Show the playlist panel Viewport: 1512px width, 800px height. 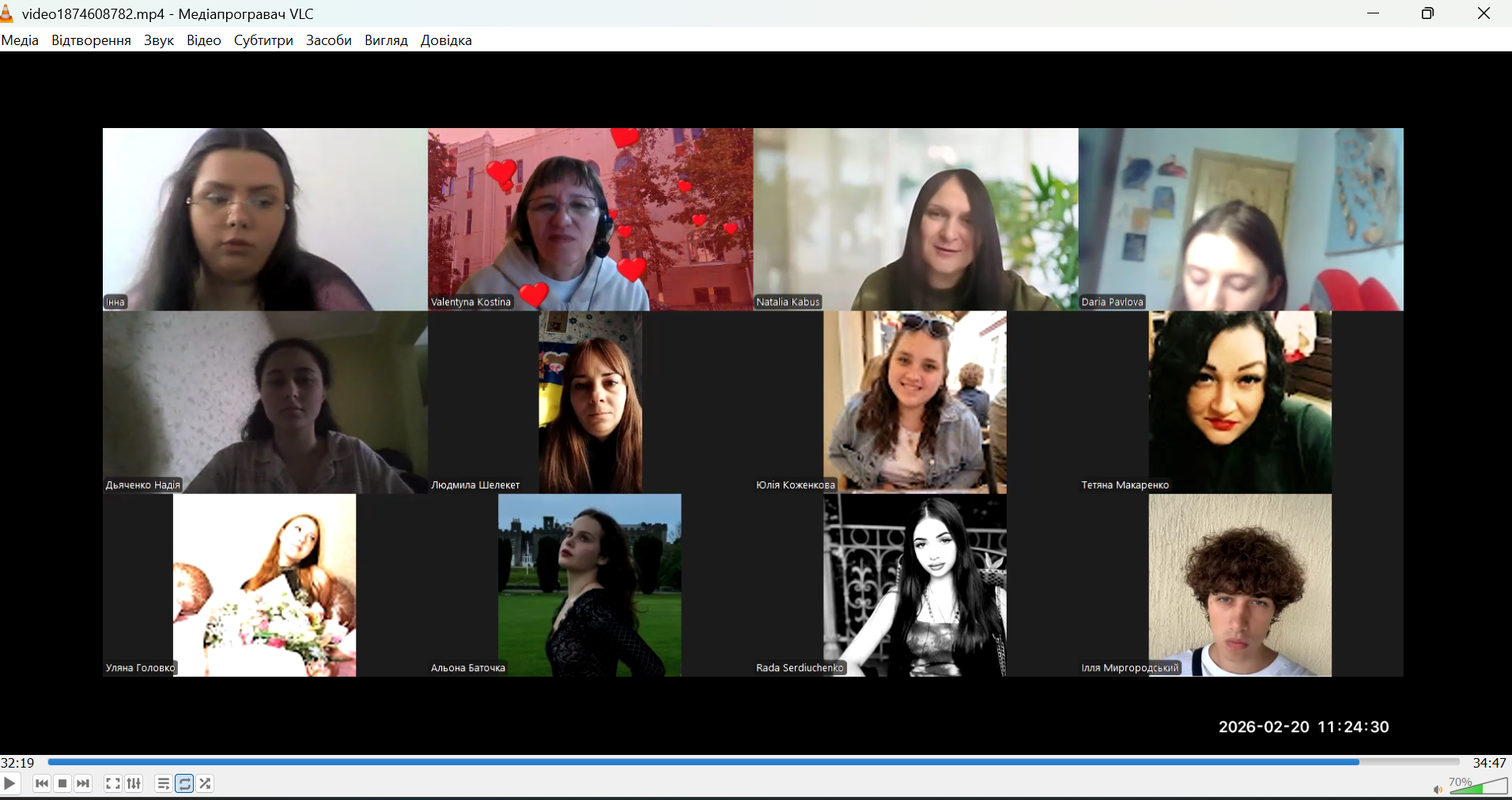(163, 783)
